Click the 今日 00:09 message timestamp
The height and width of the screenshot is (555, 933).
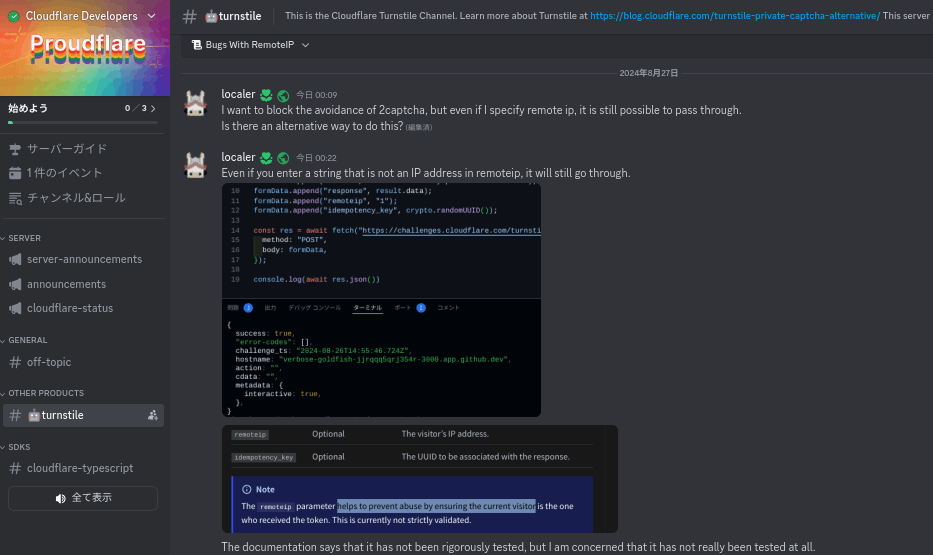(x=317, y=95)
